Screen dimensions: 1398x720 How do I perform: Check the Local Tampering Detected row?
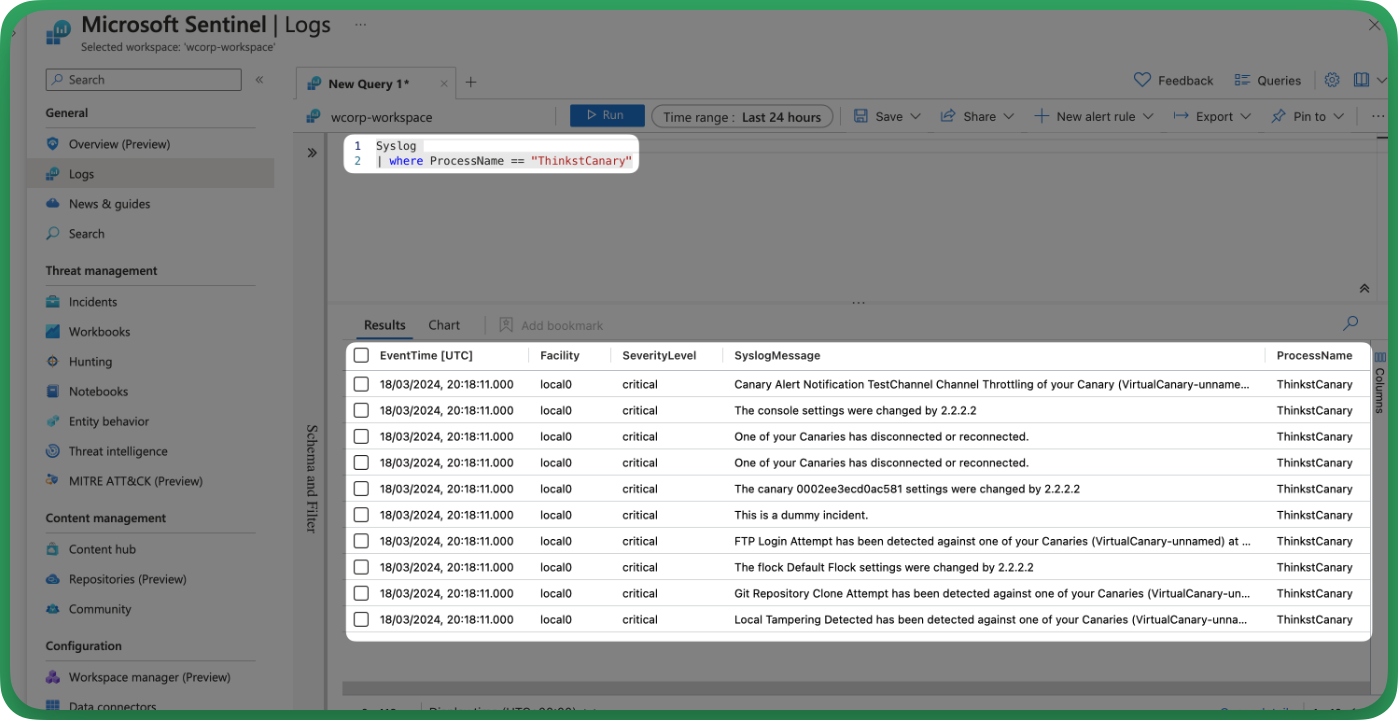[361, 619]
